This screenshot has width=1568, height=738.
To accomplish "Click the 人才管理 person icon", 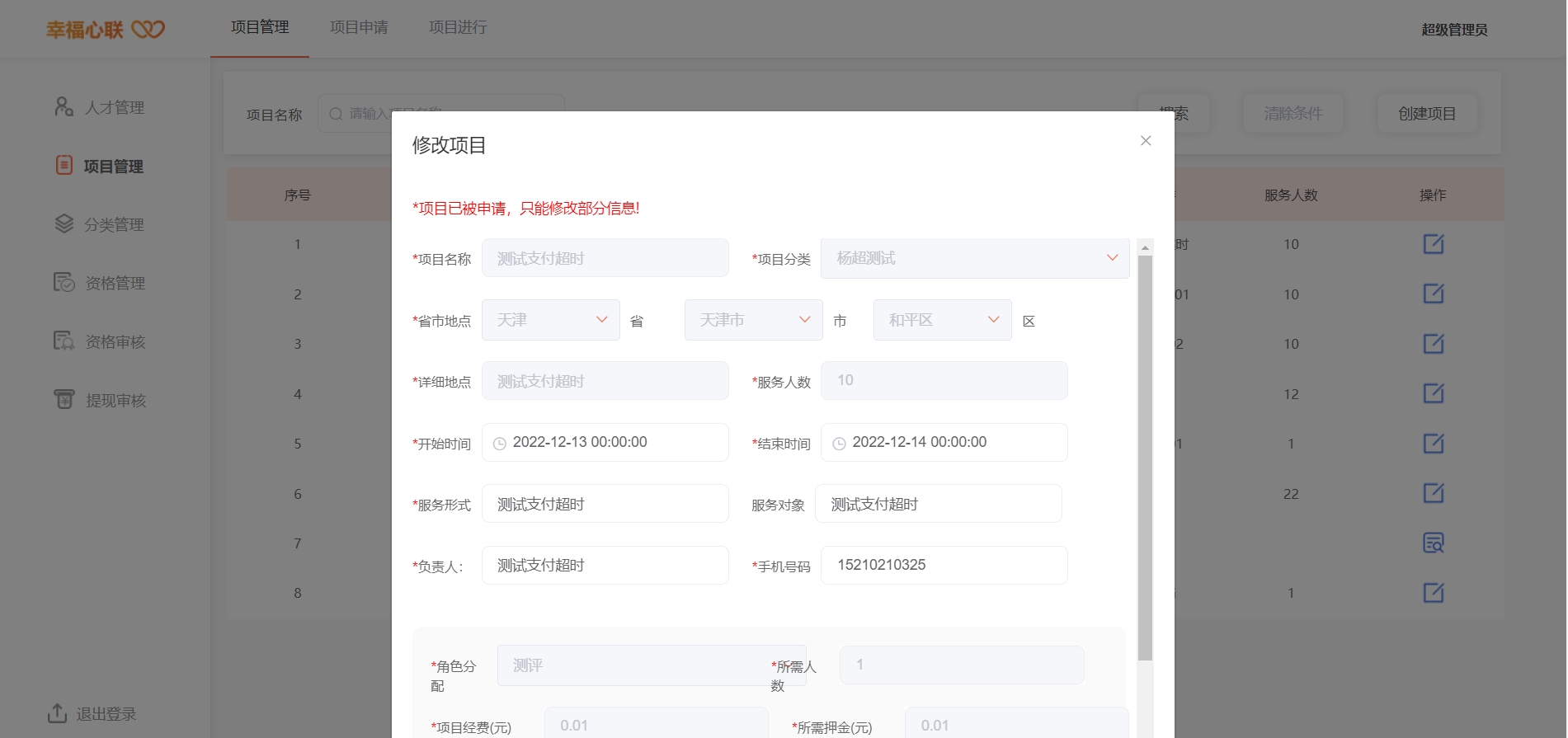I will click(64, 106).
